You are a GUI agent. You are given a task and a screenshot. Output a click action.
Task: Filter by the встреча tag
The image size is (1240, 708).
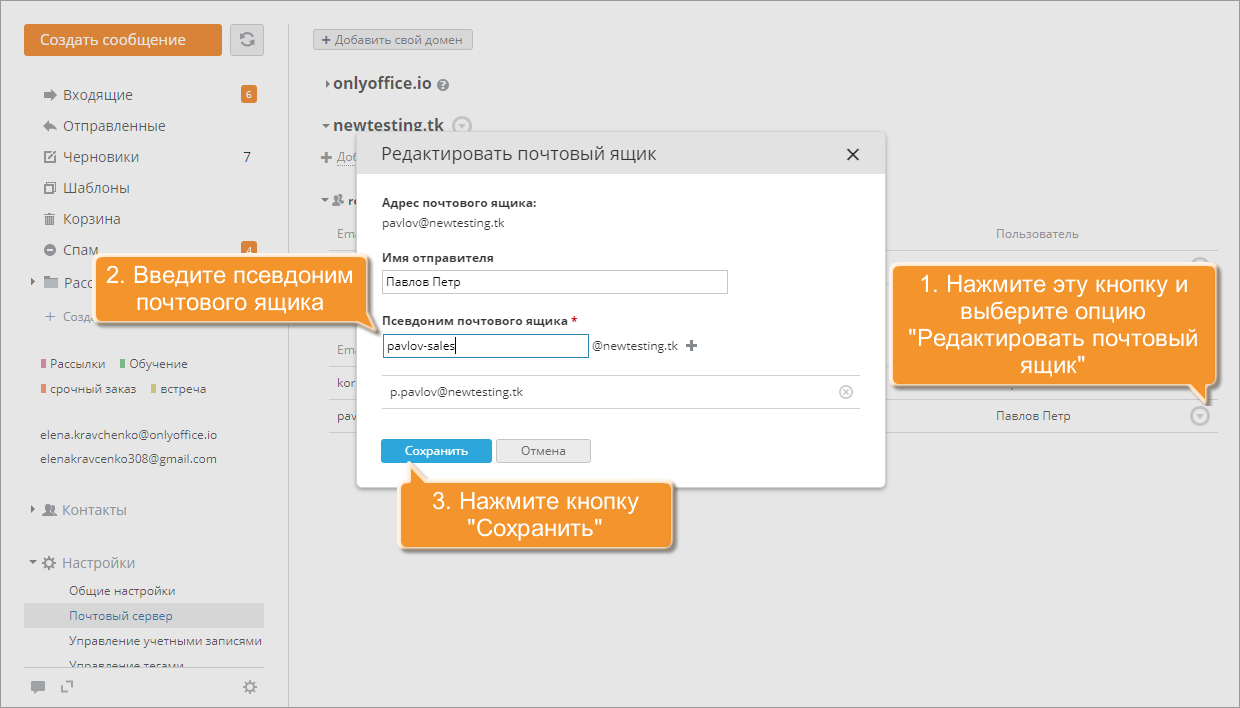tap(178, 389)
